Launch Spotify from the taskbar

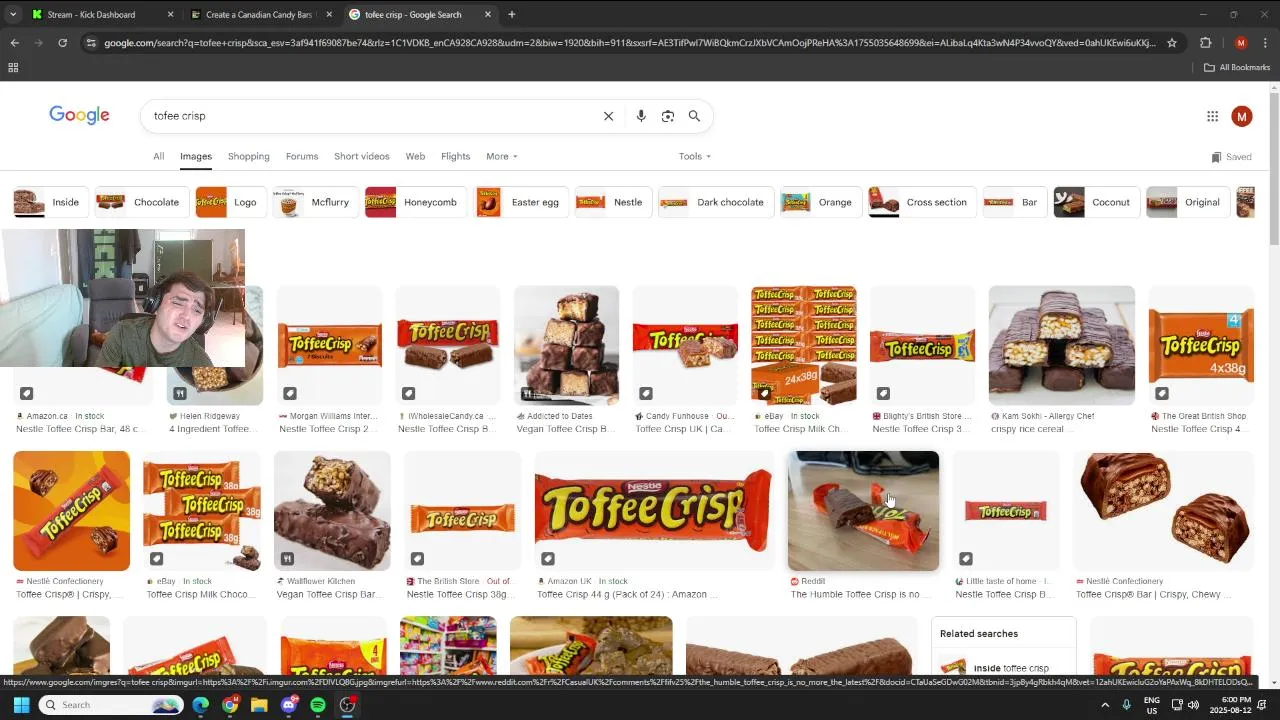pyautogui.click(x=318, y=705)
